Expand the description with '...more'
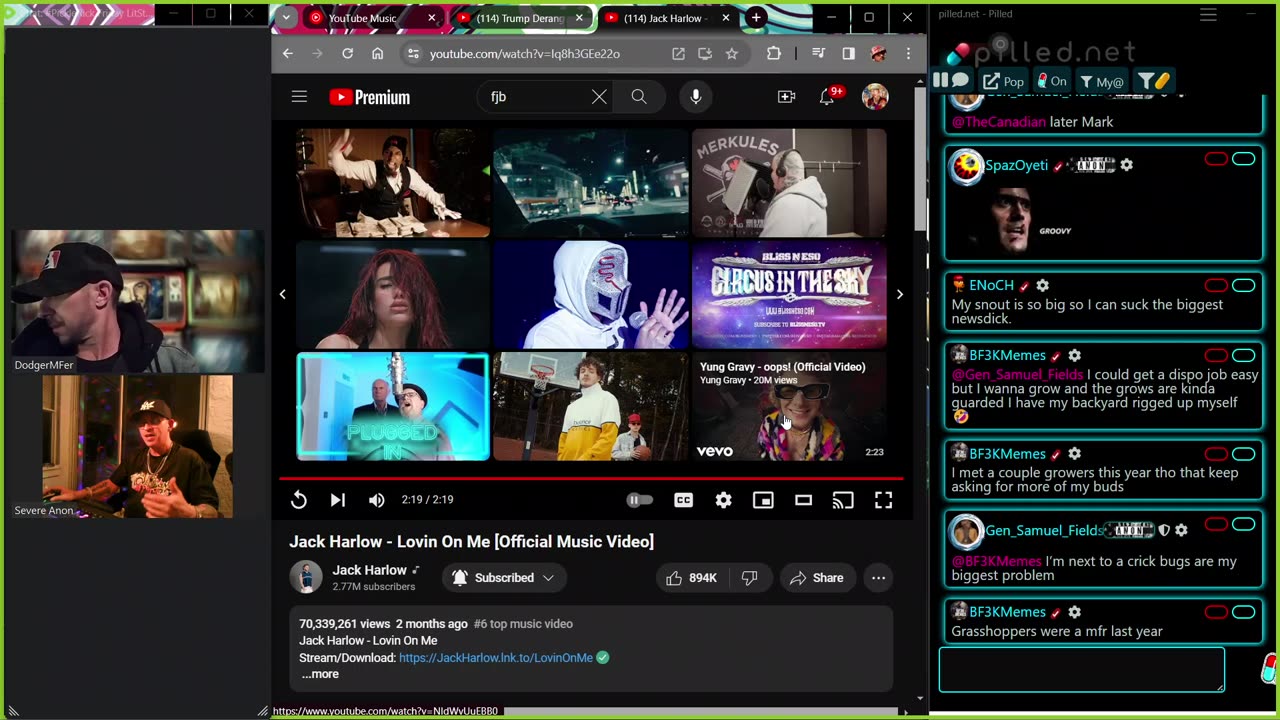The width and height of the screenshot is (1280, 720). click(x=320, y=674)
